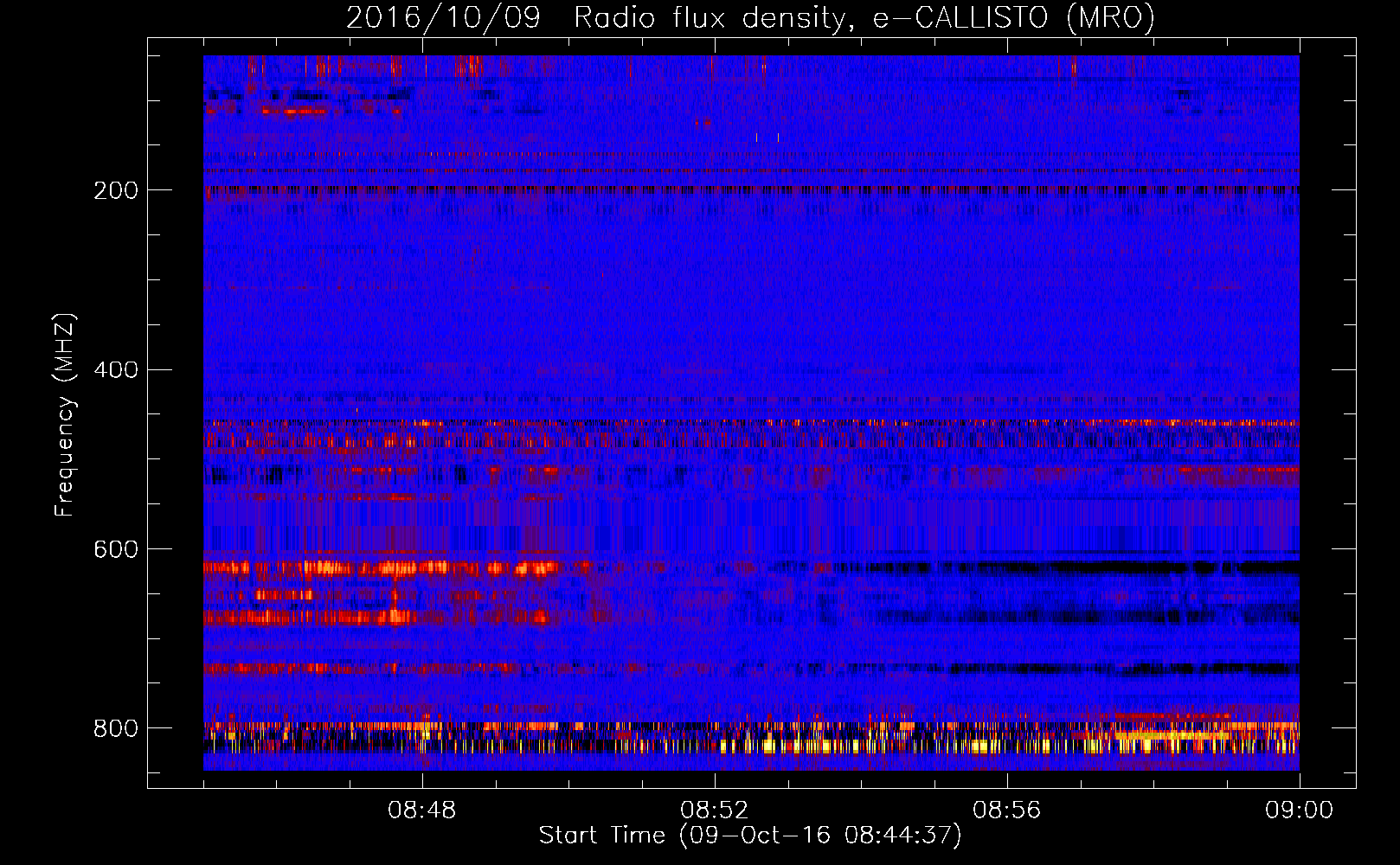Click the '600' frequency tick label
The height and width of the screenshot is (865, 1400).
[116, 550]
